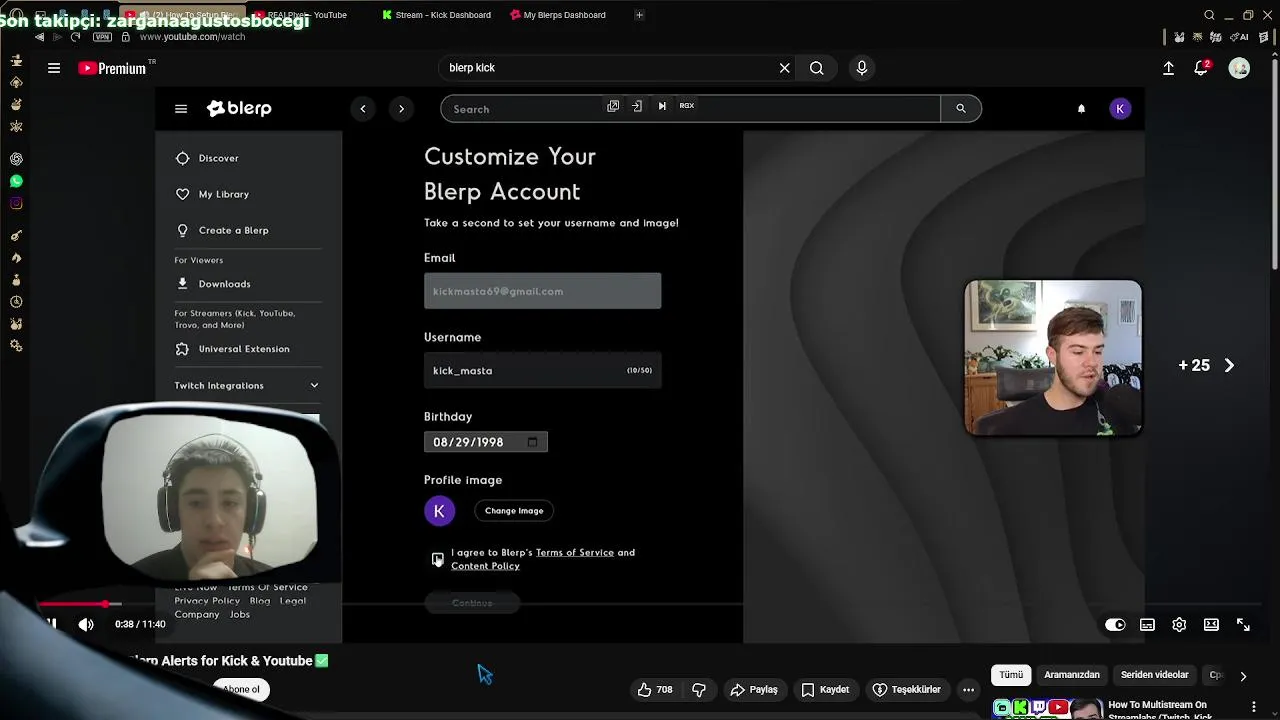
Task: Open the Legal footer link
Action: 293,601
